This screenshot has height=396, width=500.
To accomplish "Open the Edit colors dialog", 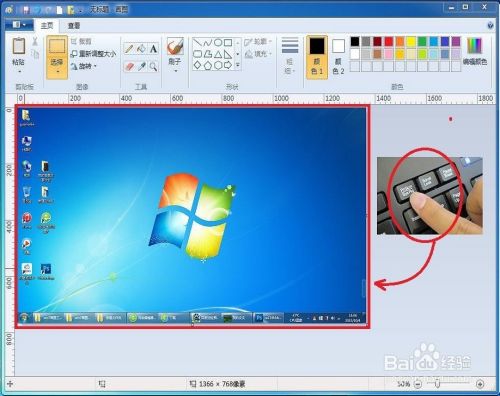I will [475, 51].
